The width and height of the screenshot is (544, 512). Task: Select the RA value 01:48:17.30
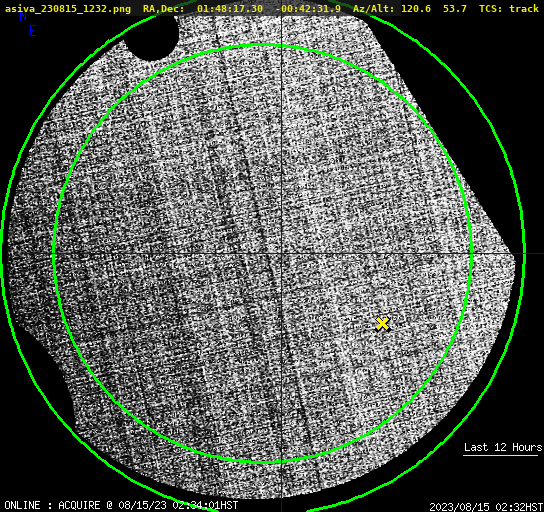(x=230, y=8)
